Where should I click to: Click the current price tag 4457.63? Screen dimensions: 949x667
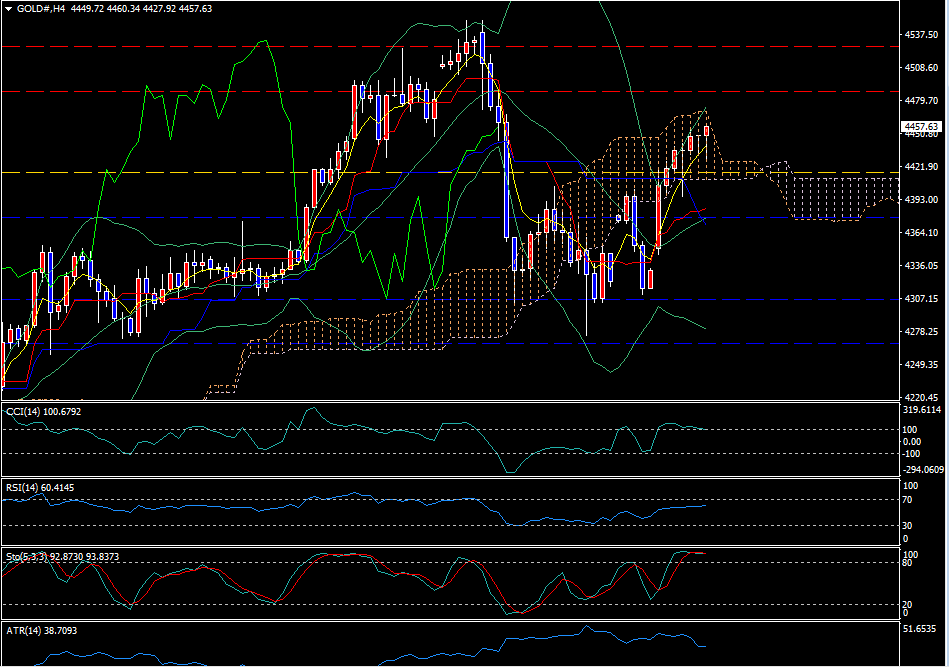(x=920, y=127)
